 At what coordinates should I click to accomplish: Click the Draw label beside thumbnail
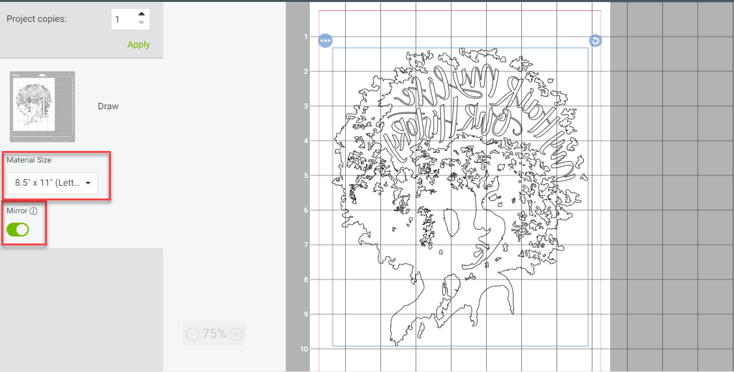click(x=108, y=106)
